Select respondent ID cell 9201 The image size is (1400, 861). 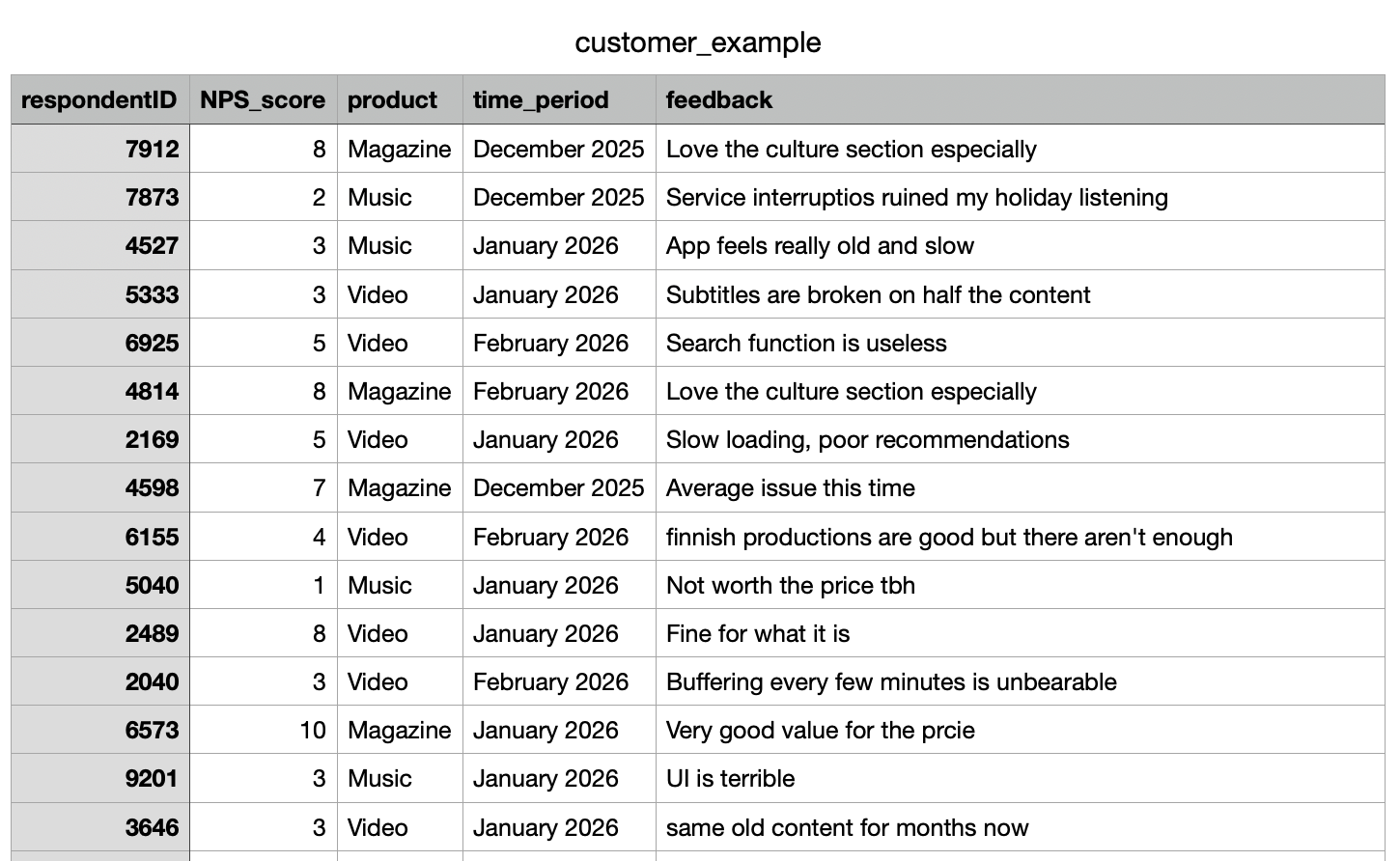tap(152, 779)
